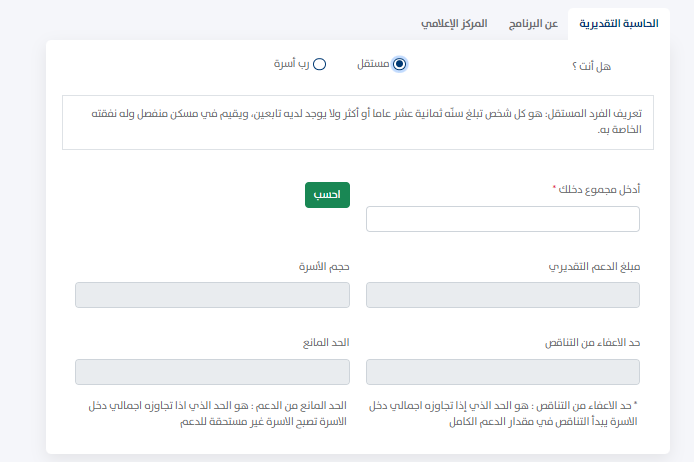Click the مستقل option label text
Viewport: 694px width, 462px height.
tap(373, 64)
